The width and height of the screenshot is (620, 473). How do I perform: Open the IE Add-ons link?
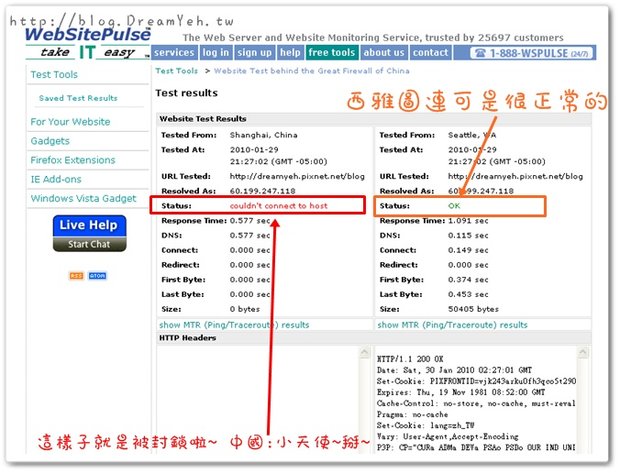click(56, 179)
